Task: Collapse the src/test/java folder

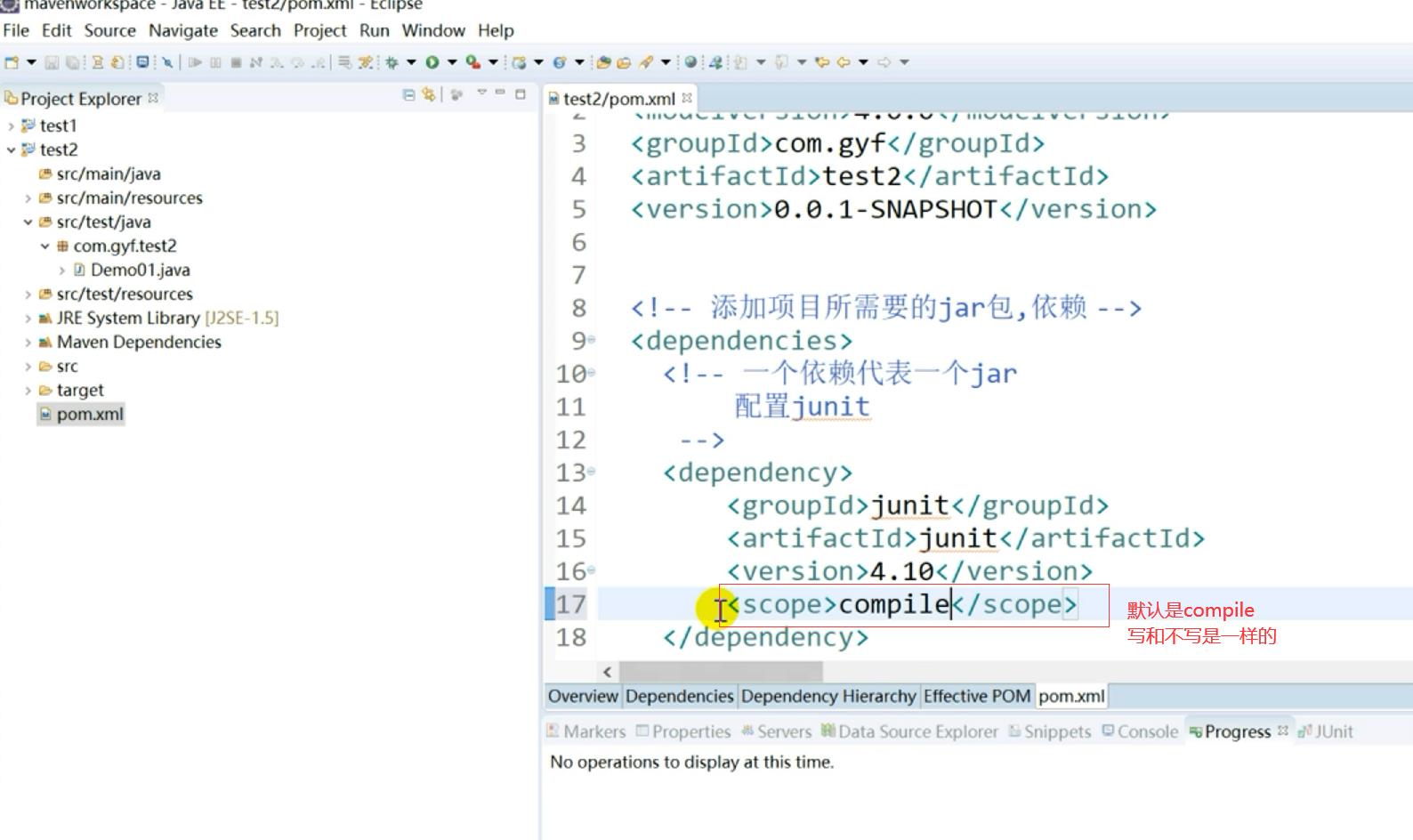Action: (x=28, y=222)
